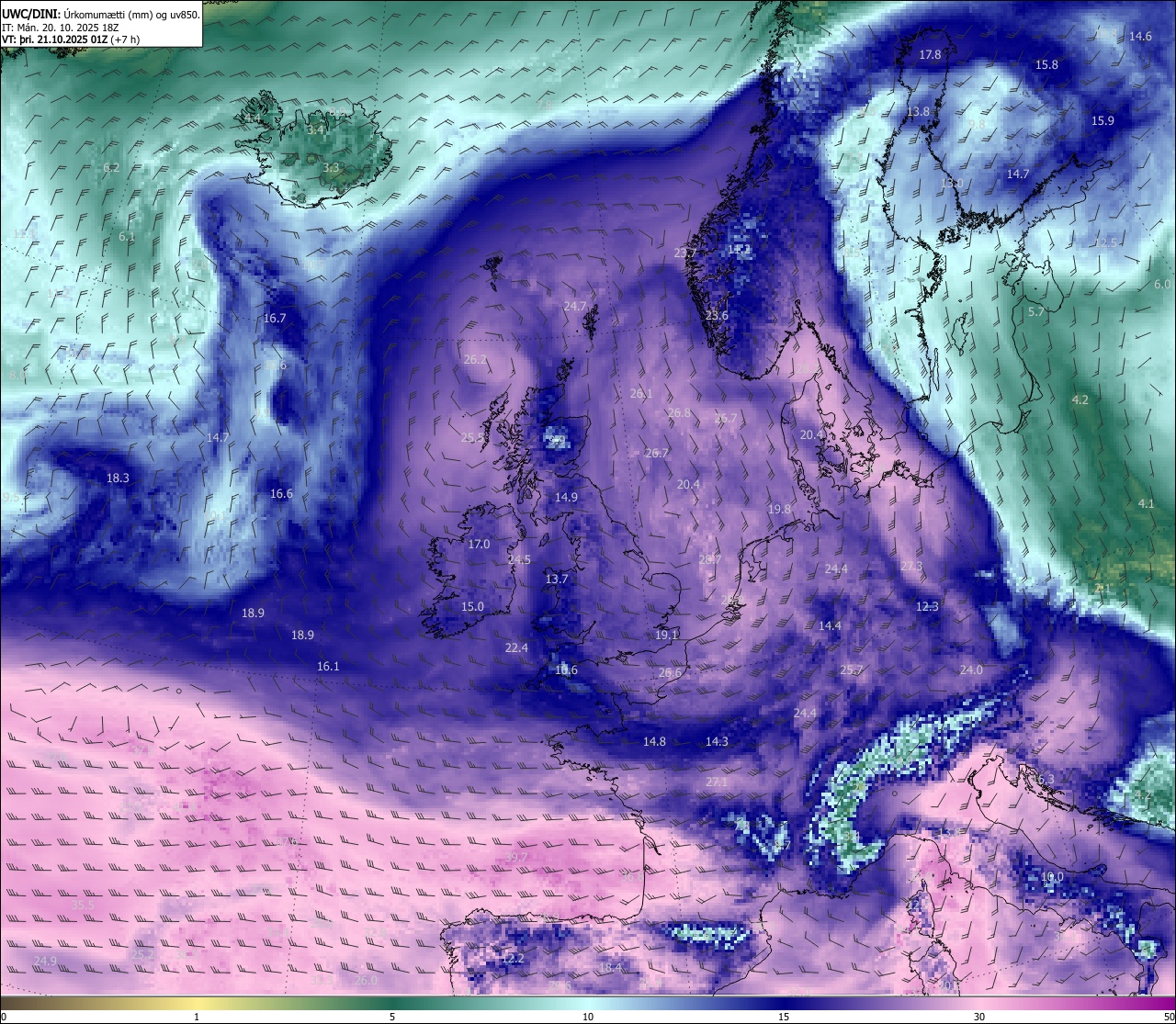Click the 27.1 value label
The height and width of the screenshot is (1024, 1176).
pos(717,782)
